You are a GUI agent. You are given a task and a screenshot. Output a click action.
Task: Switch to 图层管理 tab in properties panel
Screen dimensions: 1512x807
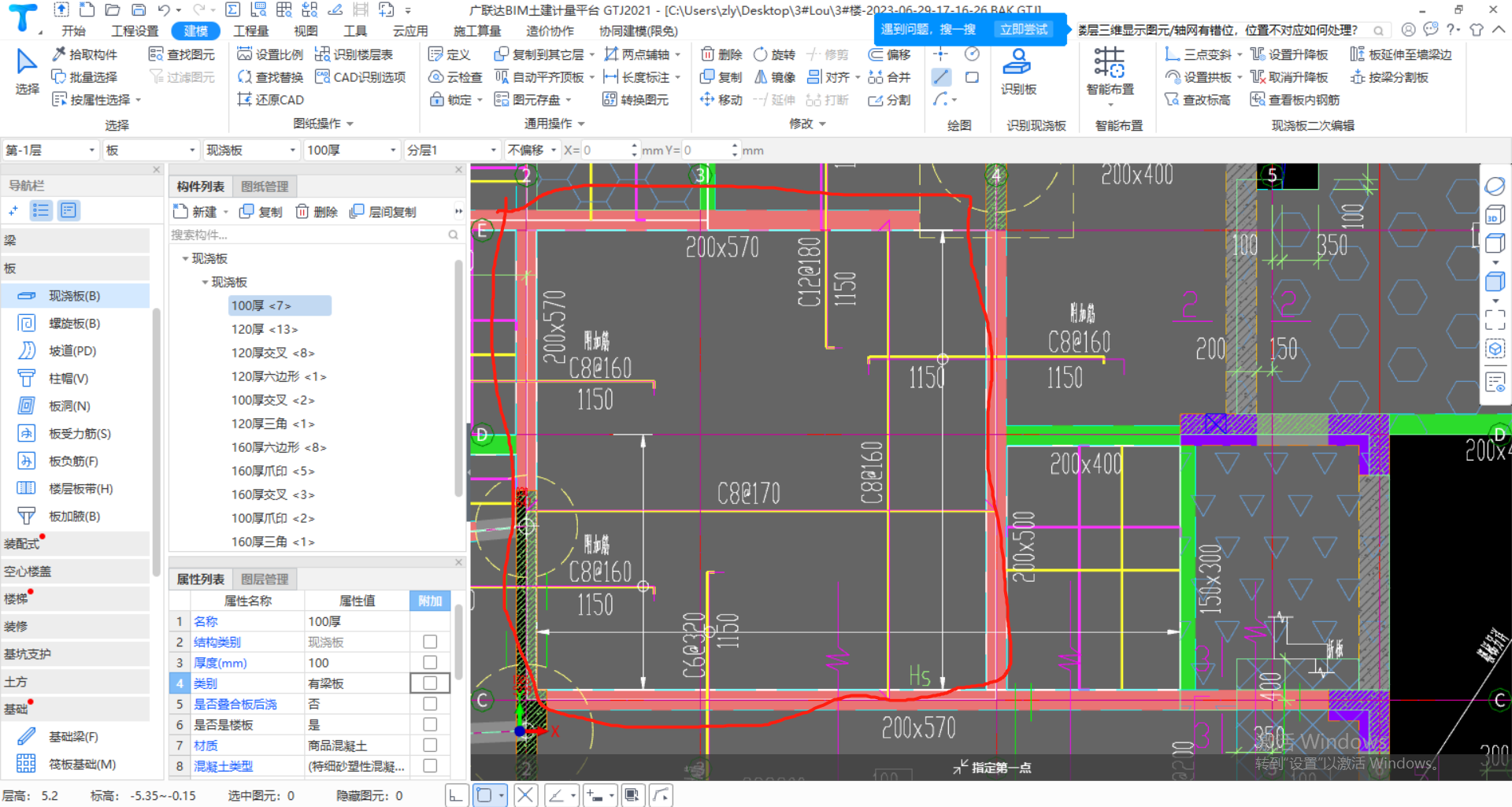[265, 579]
